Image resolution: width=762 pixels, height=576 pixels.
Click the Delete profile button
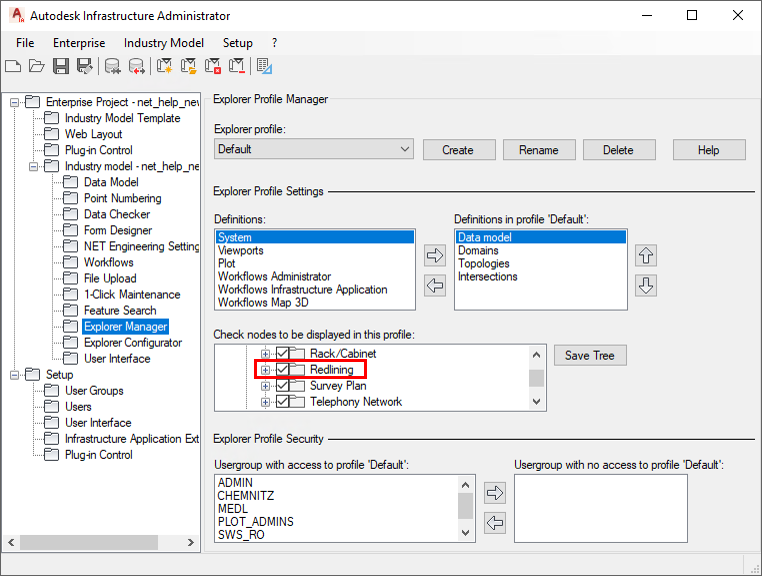(619, 150)
